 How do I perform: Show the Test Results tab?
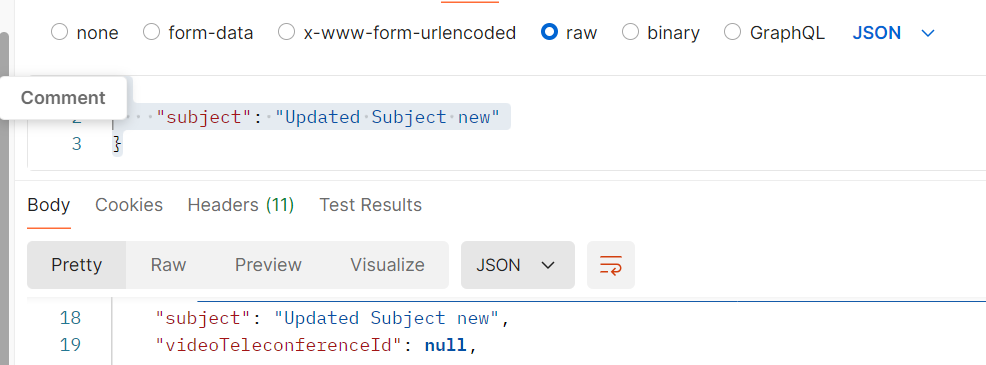coord(370,205)
